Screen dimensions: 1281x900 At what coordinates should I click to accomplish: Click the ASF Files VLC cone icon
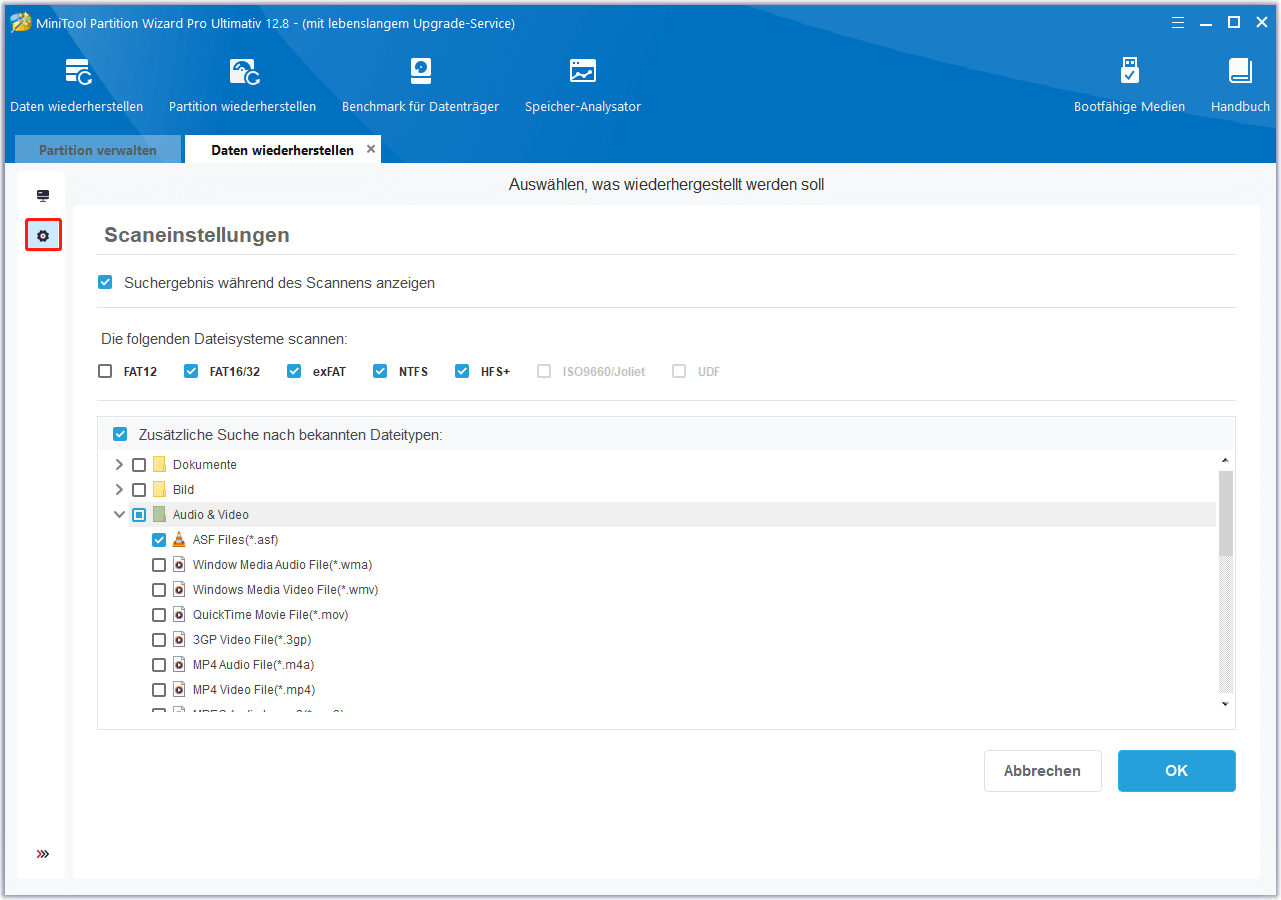click(179, 540)
